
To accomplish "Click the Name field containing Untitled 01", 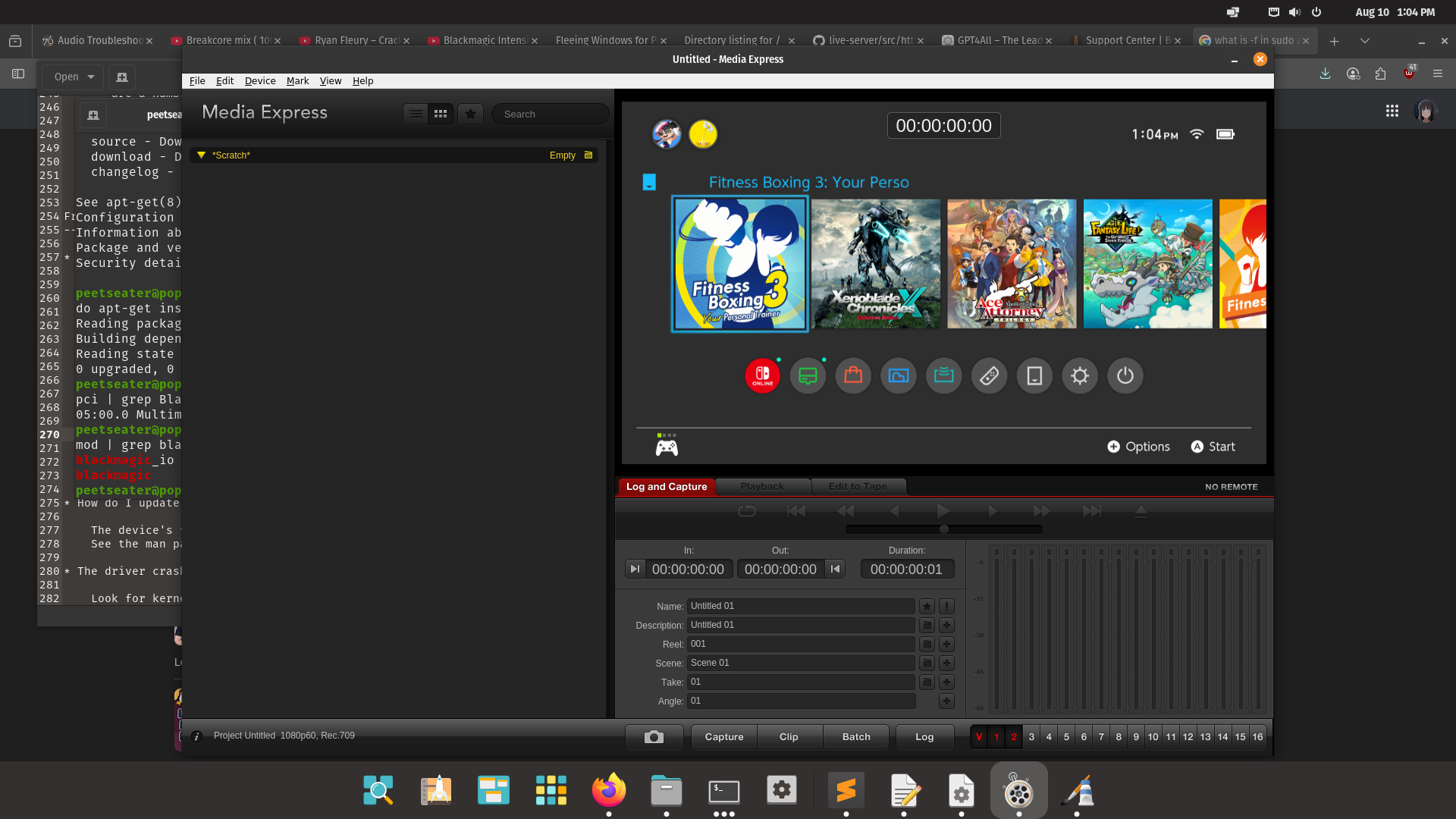I will coord(801,606).
